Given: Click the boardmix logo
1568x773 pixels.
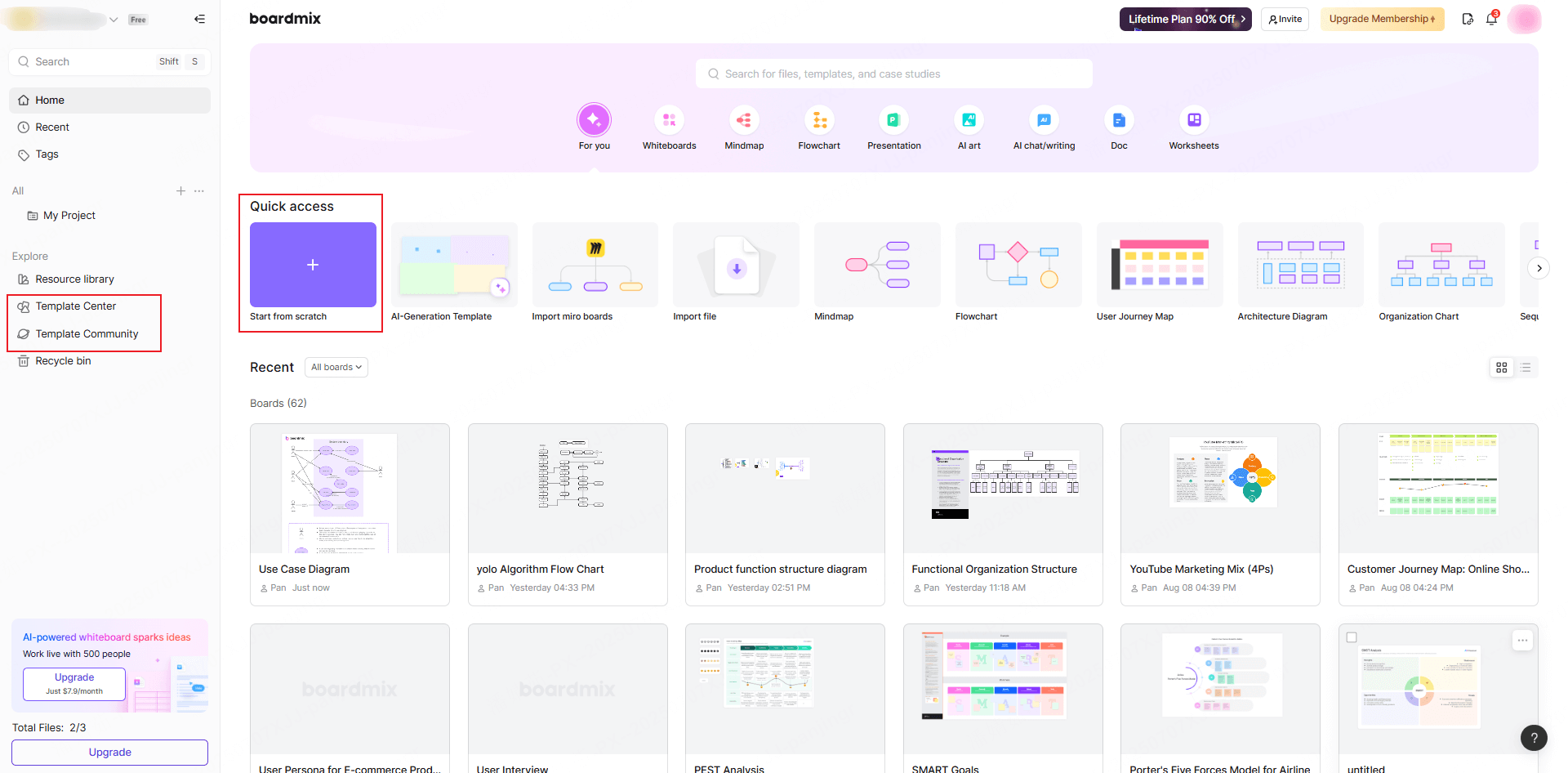Looking at the screenshot, I should pos(285,19).
